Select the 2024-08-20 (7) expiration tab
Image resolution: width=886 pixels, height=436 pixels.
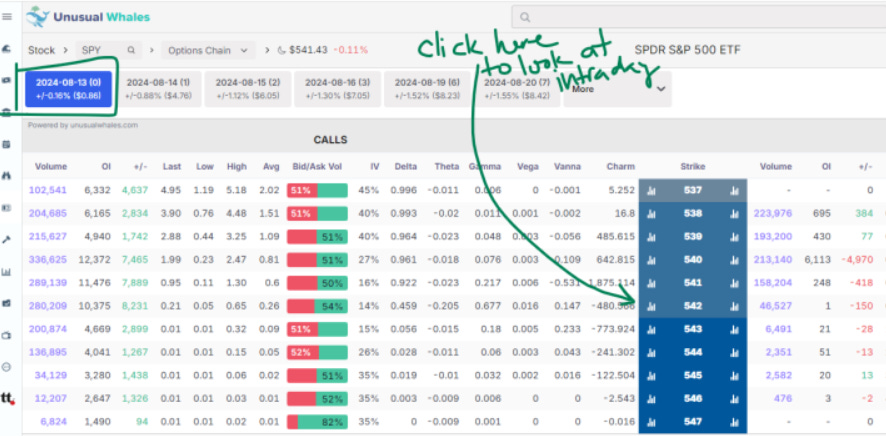pyautogui.click(x=516, y=89)
